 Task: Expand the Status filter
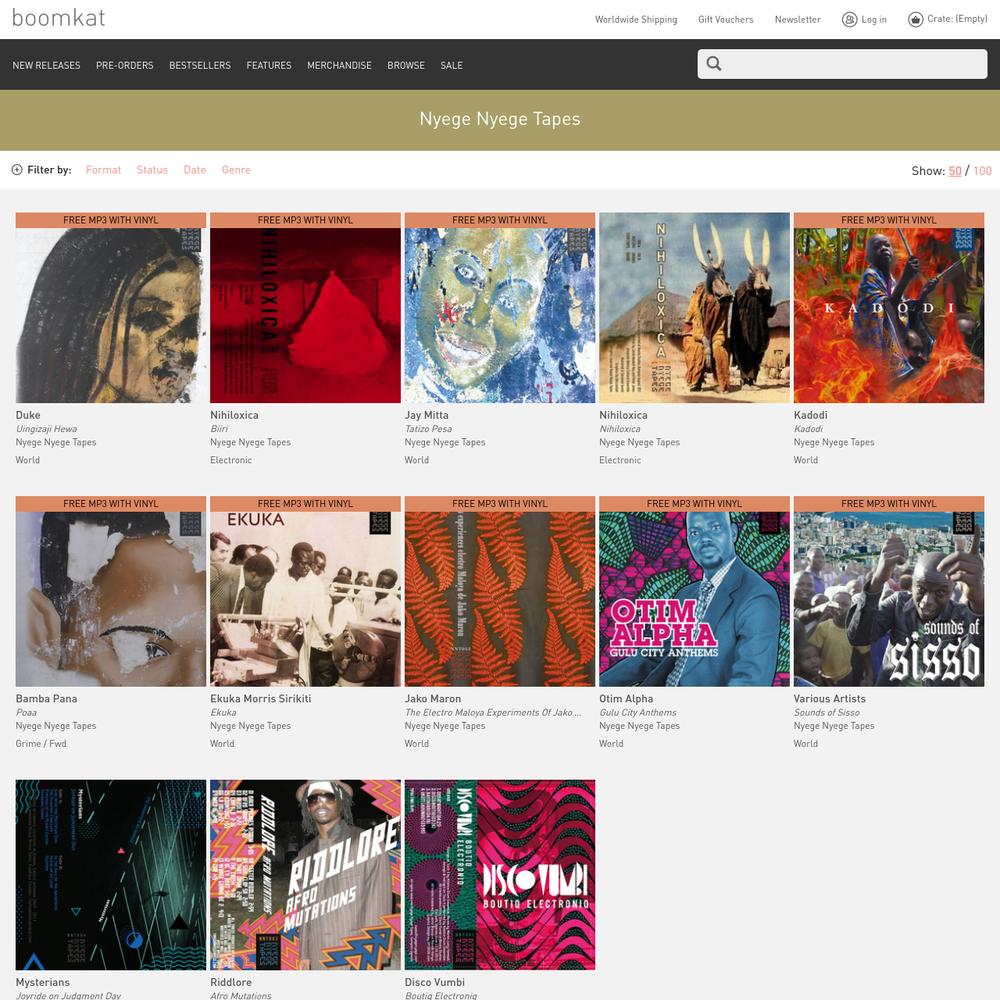(x=152, y=170)
